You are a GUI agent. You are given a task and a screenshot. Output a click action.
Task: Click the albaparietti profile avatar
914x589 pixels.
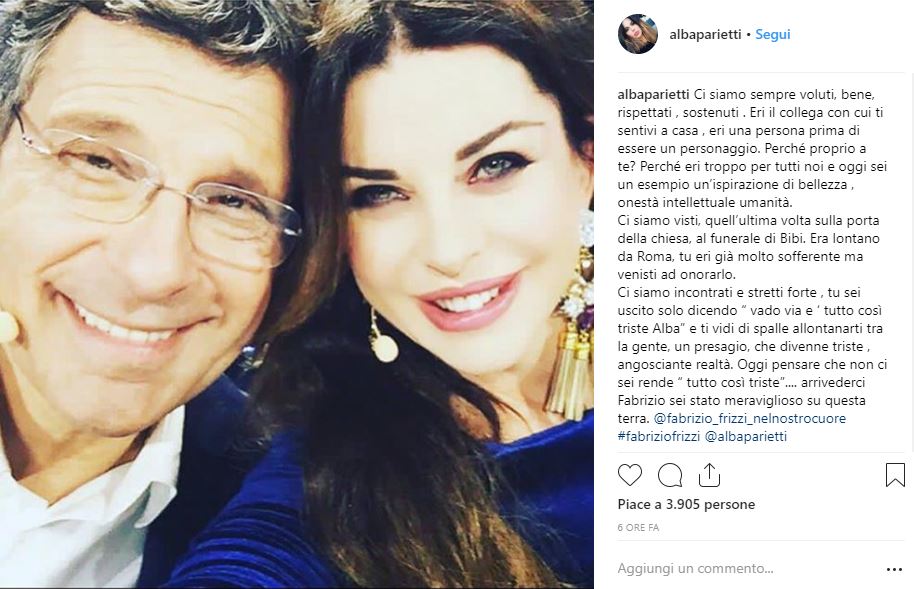pyautogui.click(x=638, y=34)
